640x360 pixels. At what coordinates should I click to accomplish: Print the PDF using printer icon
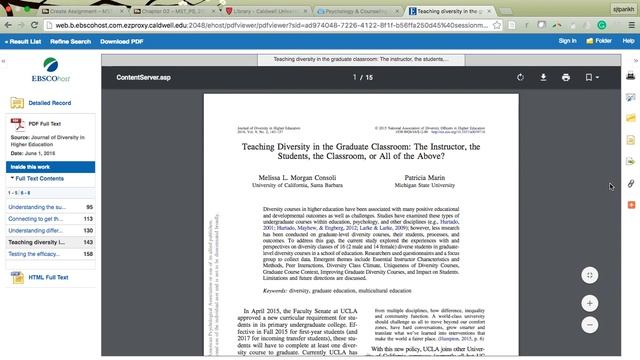(x=566, y=77)
